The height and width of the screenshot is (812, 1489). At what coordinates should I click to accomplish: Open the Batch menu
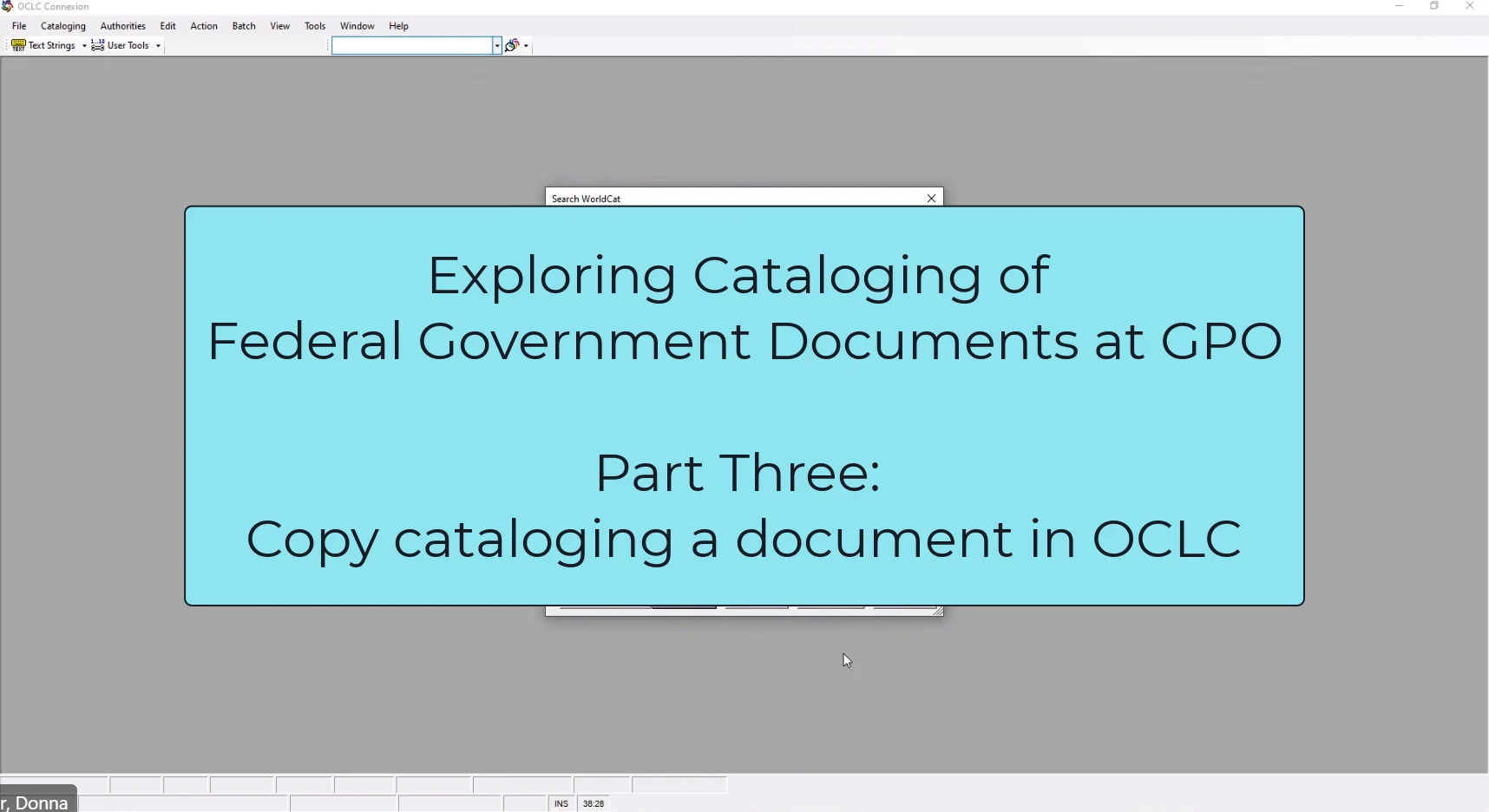tap(244, 26)
